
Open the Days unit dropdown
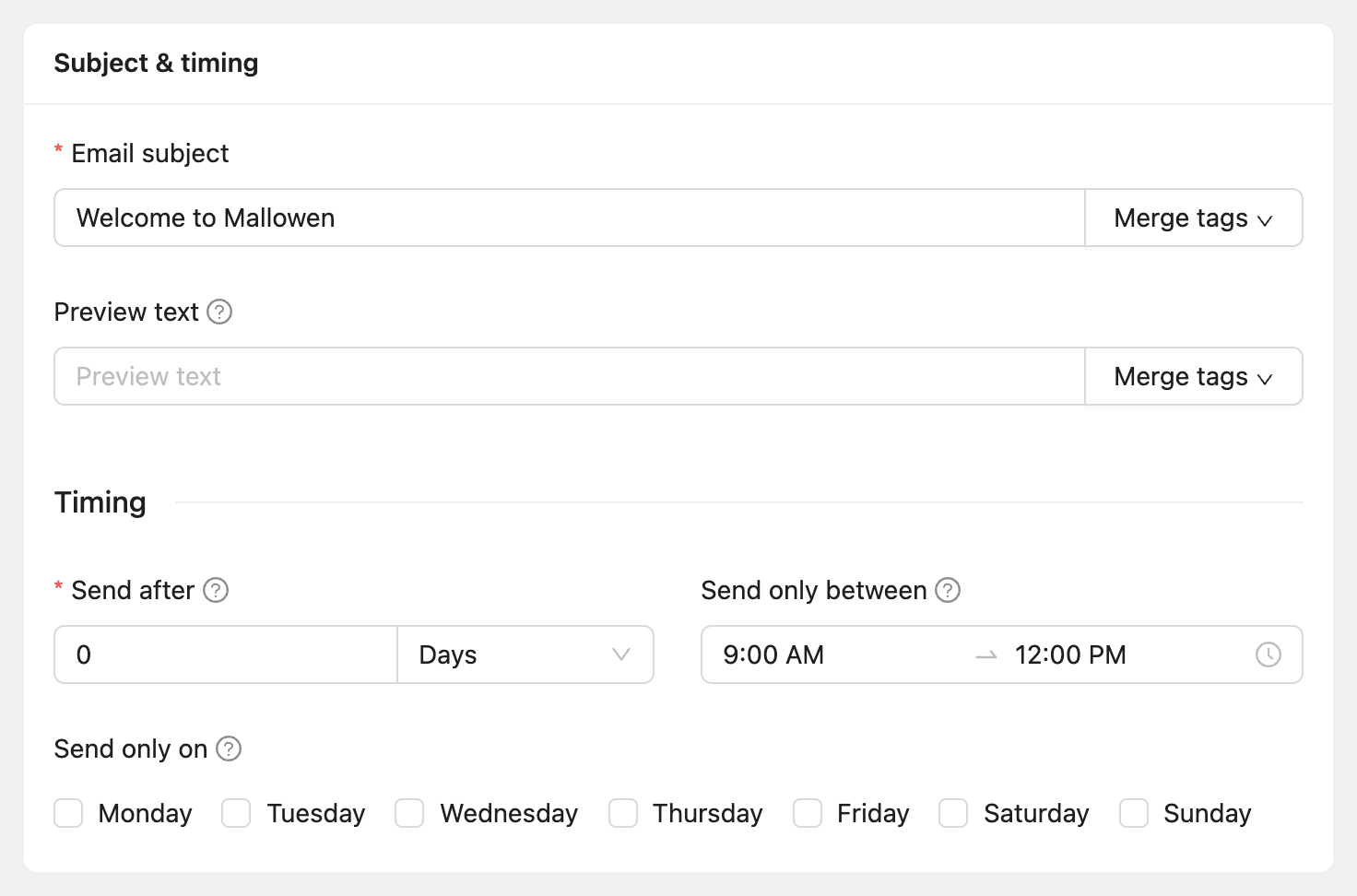click(525, 654)
